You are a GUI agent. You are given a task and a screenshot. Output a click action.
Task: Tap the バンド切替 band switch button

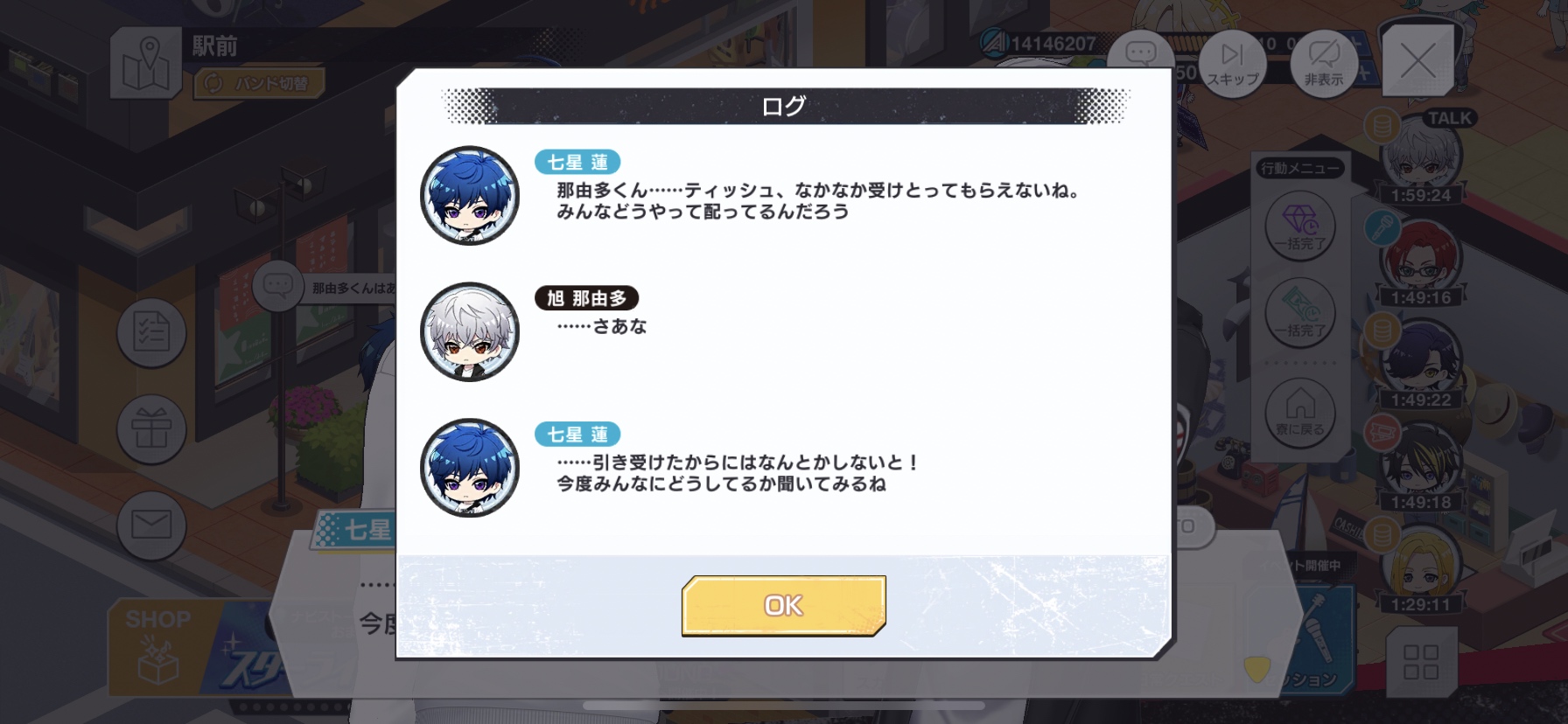(259, 84)
